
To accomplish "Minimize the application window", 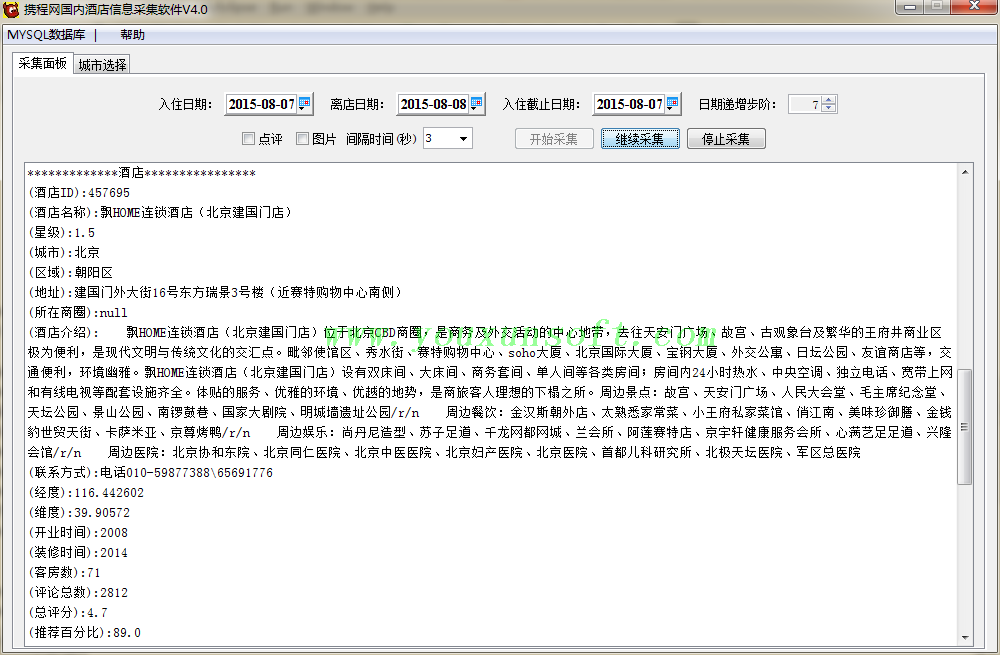I will click(910, 6).
